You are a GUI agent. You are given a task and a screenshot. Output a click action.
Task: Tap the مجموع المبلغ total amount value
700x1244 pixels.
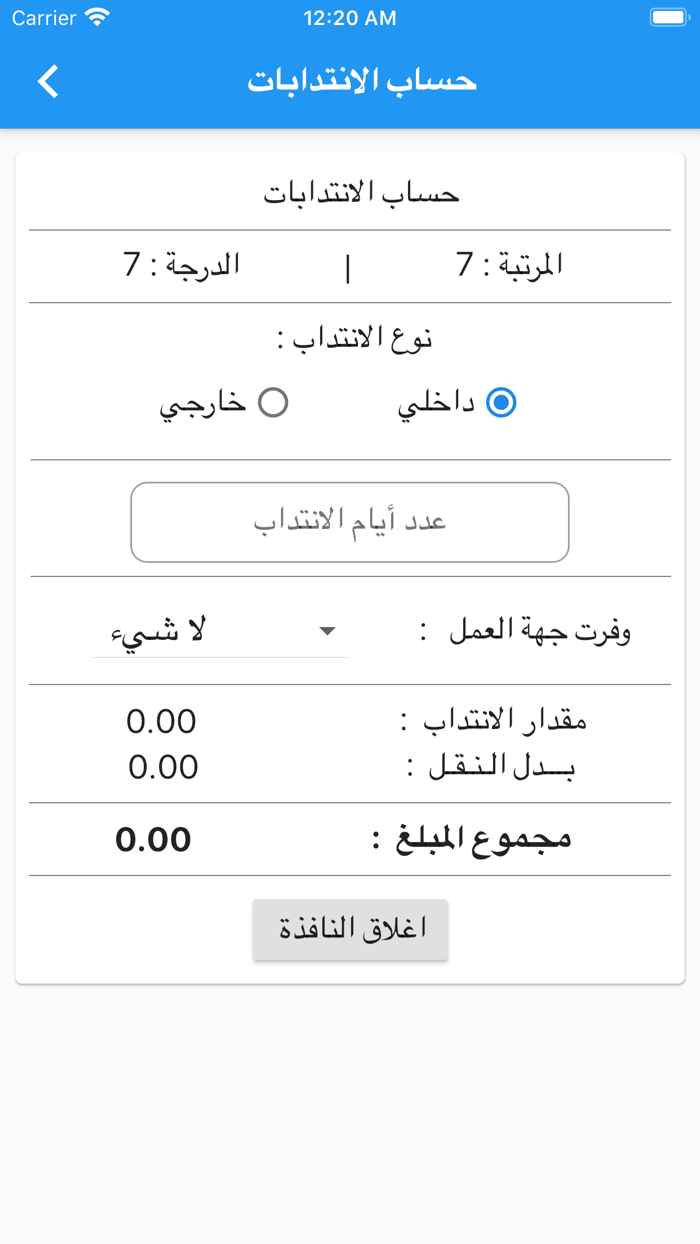[x=153, y=839]
